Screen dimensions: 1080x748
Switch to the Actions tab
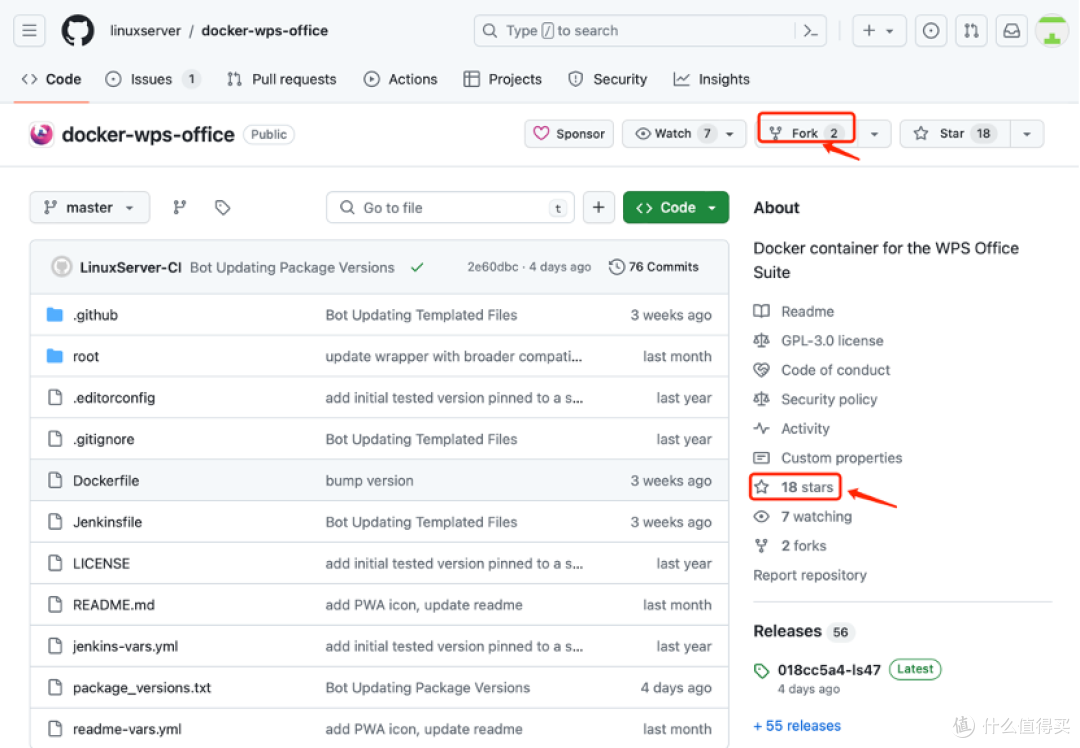(400, 79)
